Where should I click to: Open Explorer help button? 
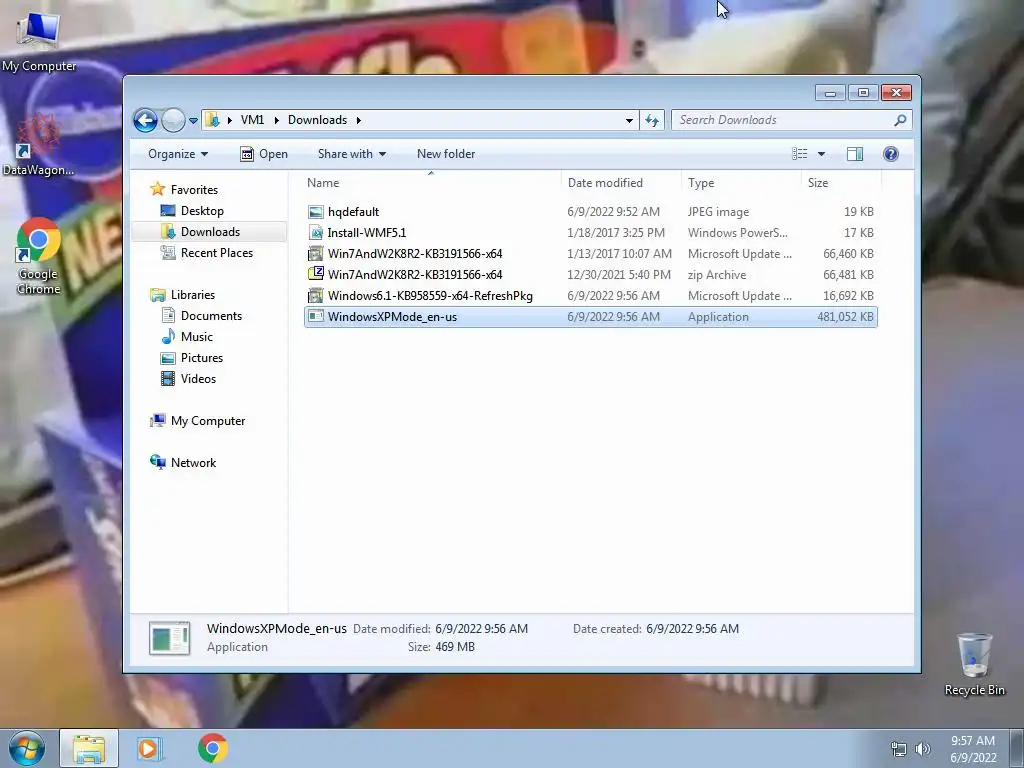[x=891, y=154]
